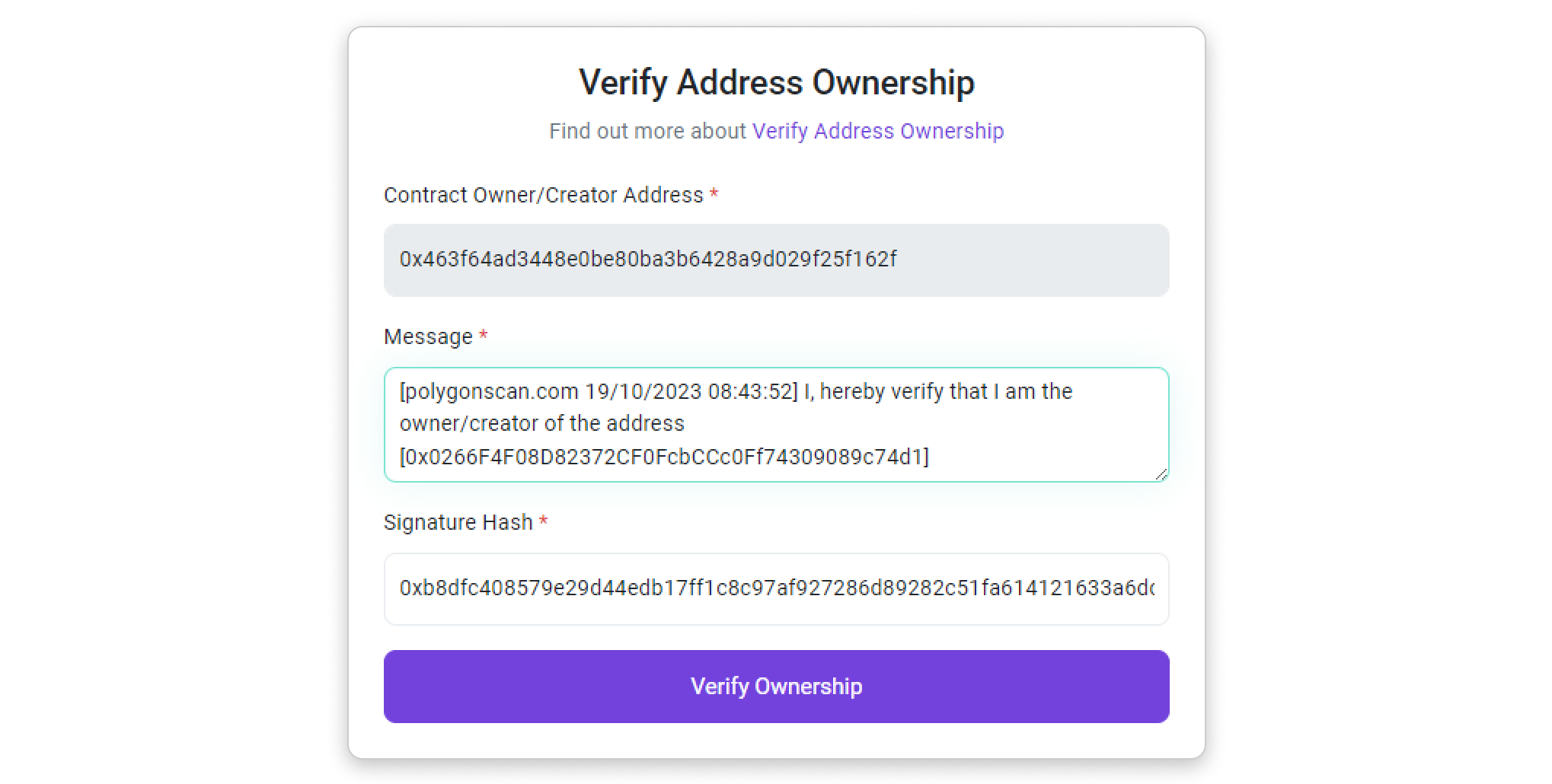Open the Verify Address Ownership help link
1552x784 pixels.
tap(877, 131)
